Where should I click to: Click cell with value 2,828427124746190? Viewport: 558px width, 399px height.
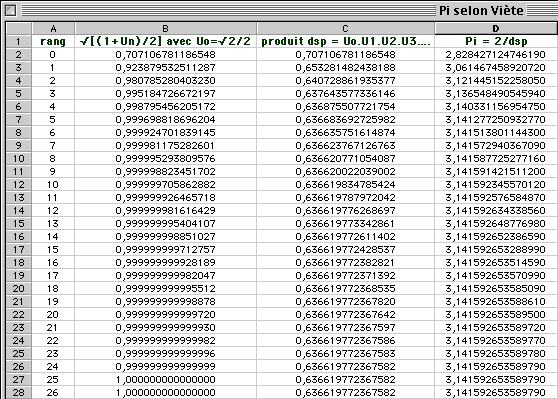[x=496, y=54]
